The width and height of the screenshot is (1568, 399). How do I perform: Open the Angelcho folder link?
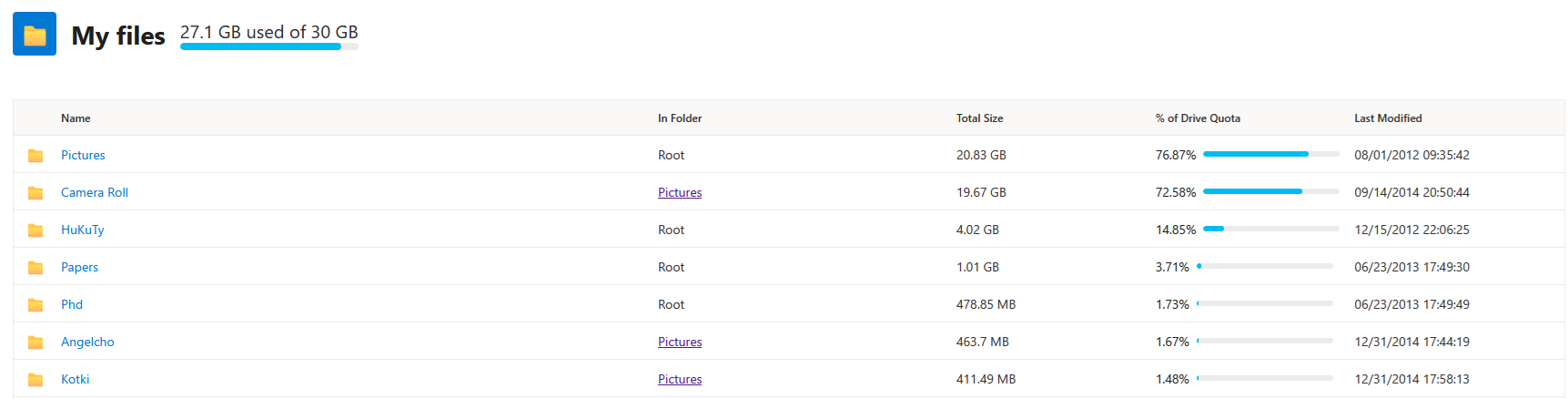coord(87,343)
